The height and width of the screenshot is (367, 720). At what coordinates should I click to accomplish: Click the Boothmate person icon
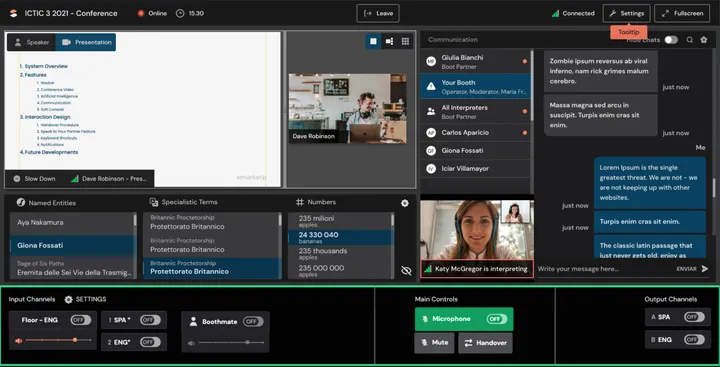point(193,322)
